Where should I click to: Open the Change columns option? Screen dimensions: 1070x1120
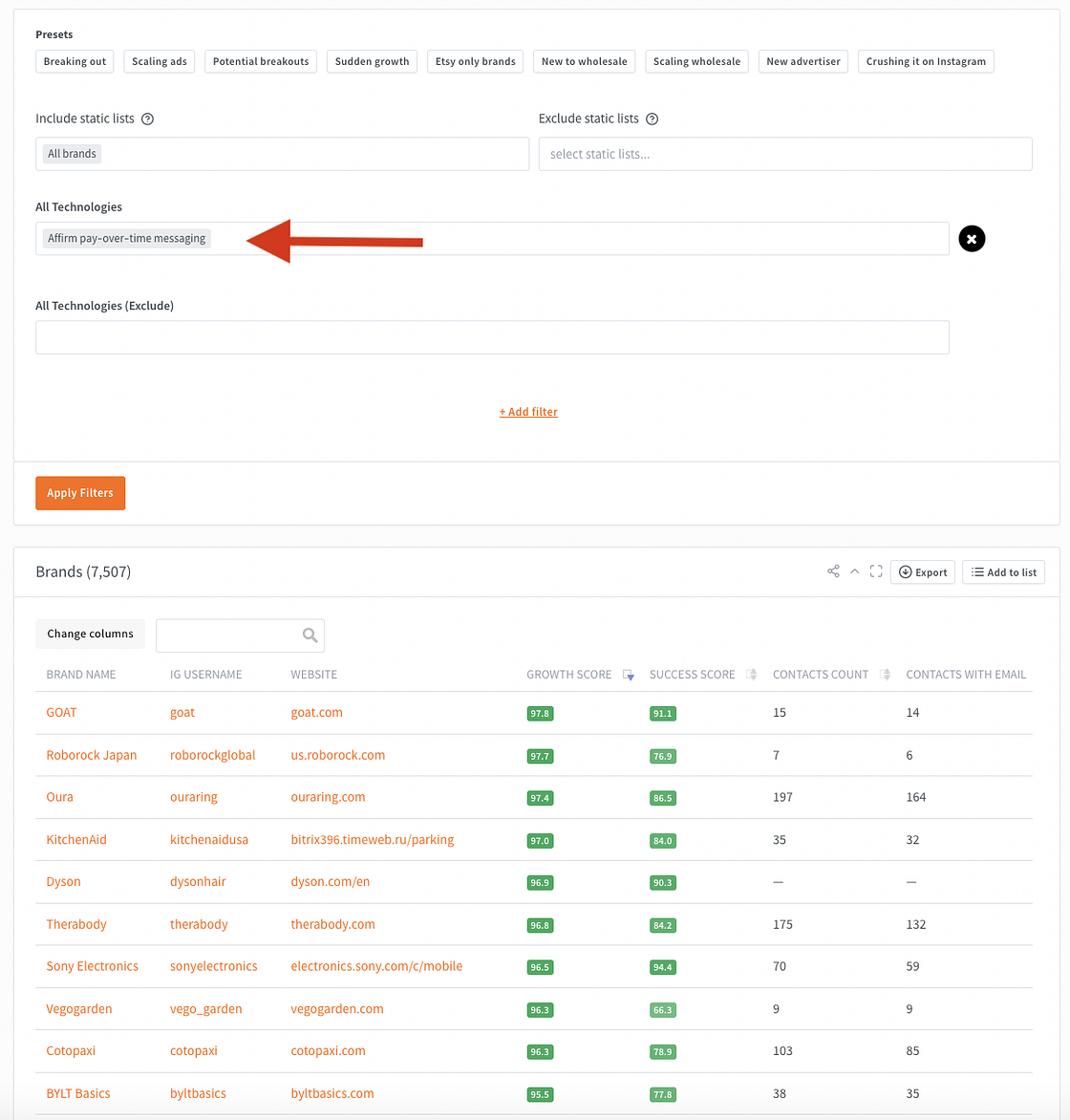tap(90, 635)
